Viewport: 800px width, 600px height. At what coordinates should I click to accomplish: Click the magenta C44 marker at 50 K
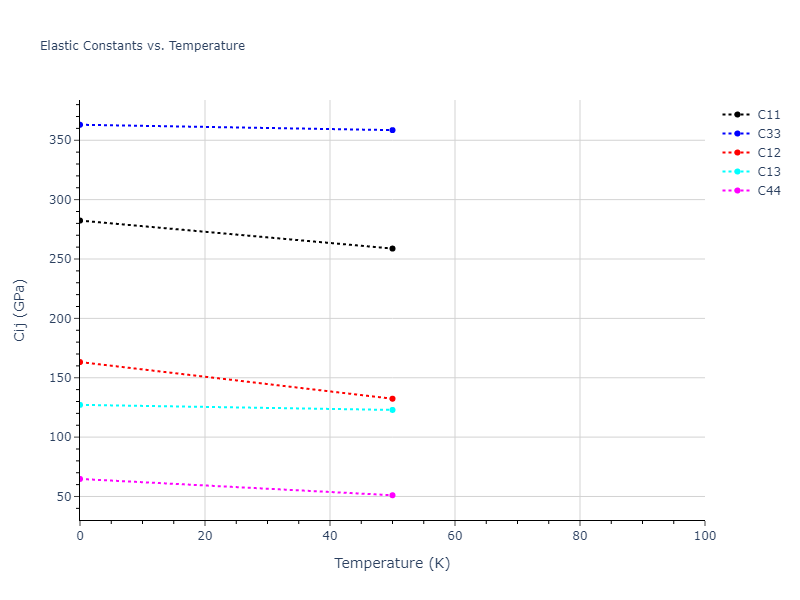[x=392, y=495]
